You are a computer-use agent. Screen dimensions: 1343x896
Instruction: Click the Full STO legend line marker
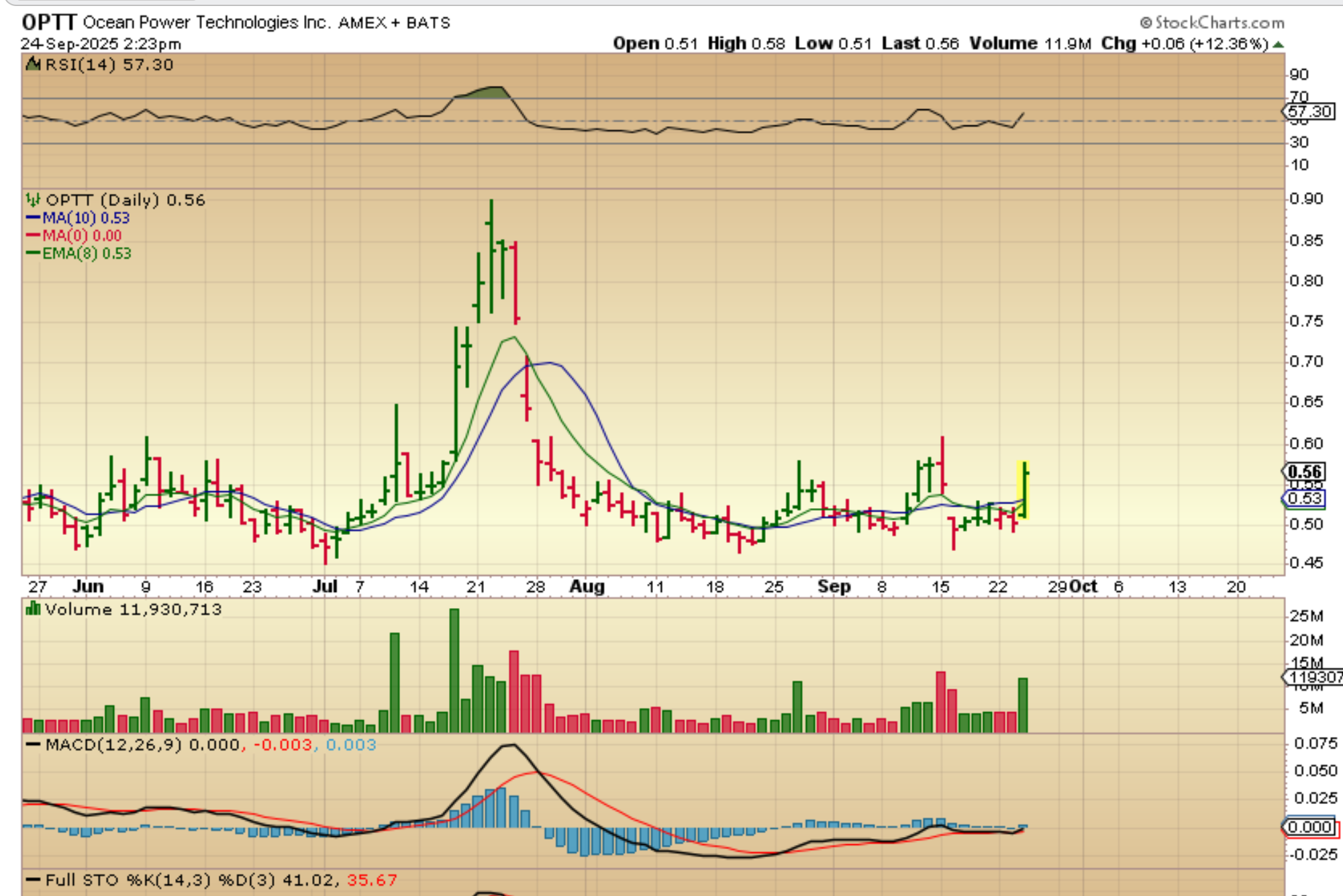point(33,880)
